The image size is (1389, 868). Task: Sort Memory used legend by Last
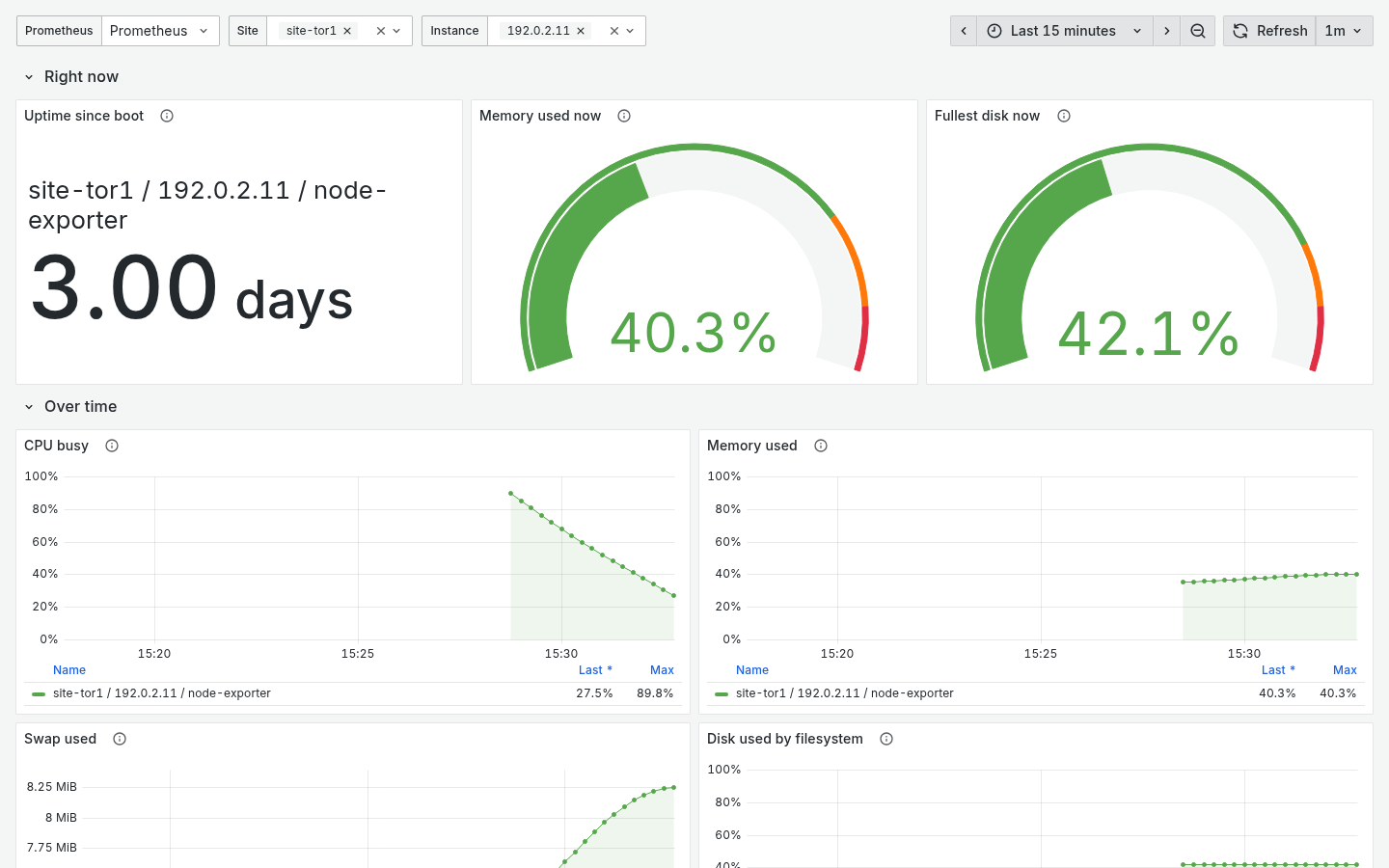coord(1278,670)
